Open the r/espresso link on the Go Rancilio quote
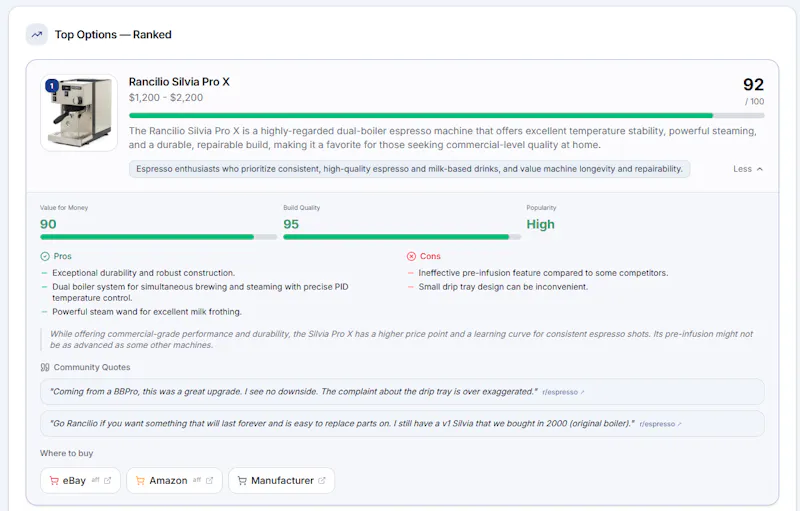 660,424
